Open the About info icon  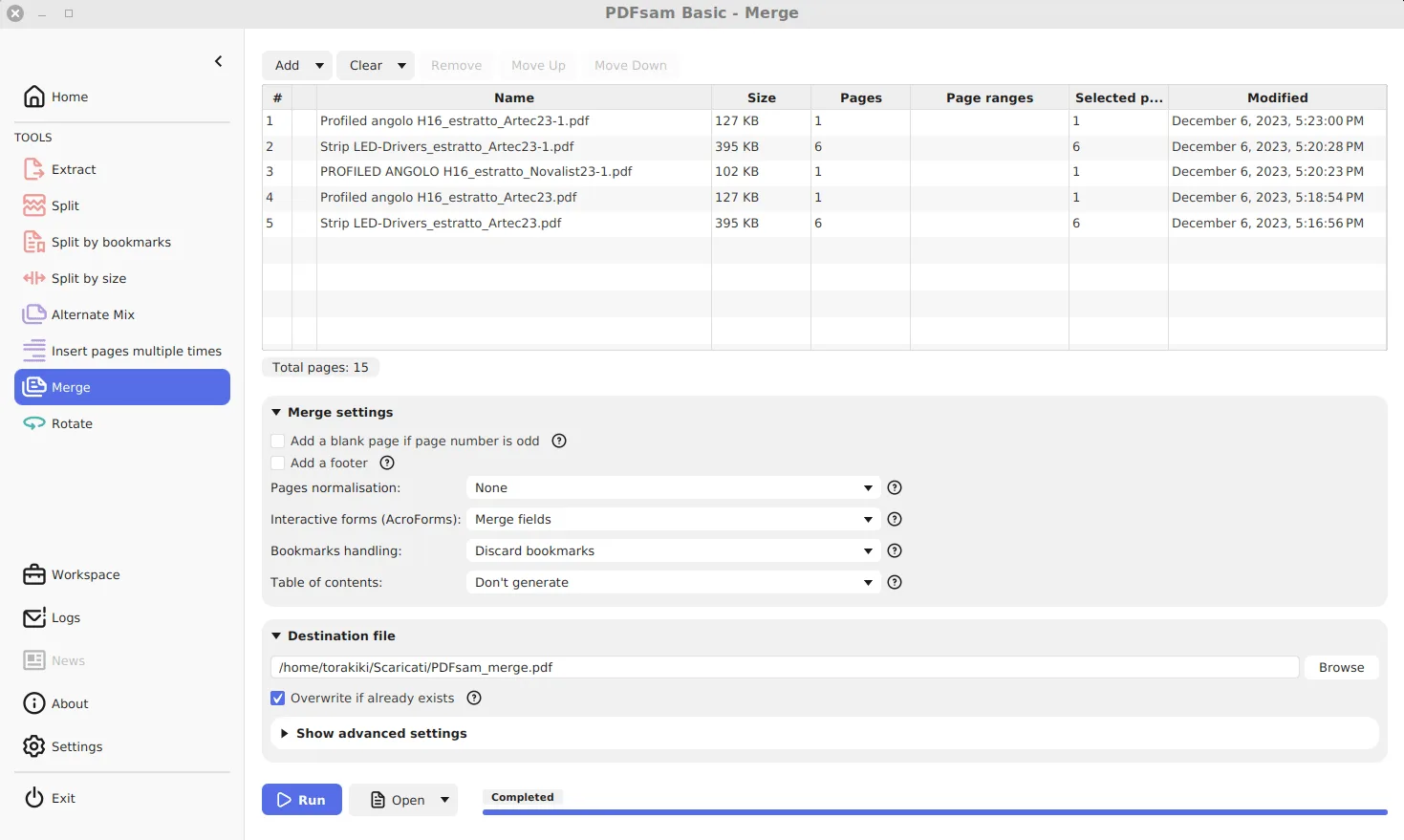point(34,703)
